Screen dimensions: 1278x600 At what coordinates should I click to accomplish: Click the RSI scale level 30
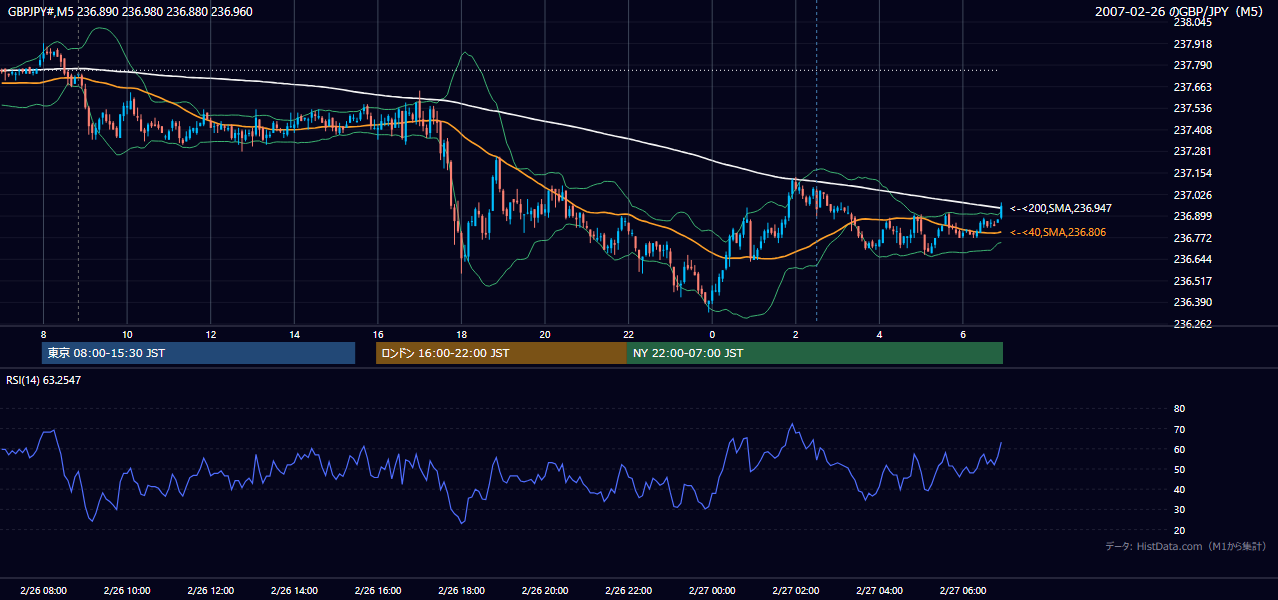coord(1179,510)
